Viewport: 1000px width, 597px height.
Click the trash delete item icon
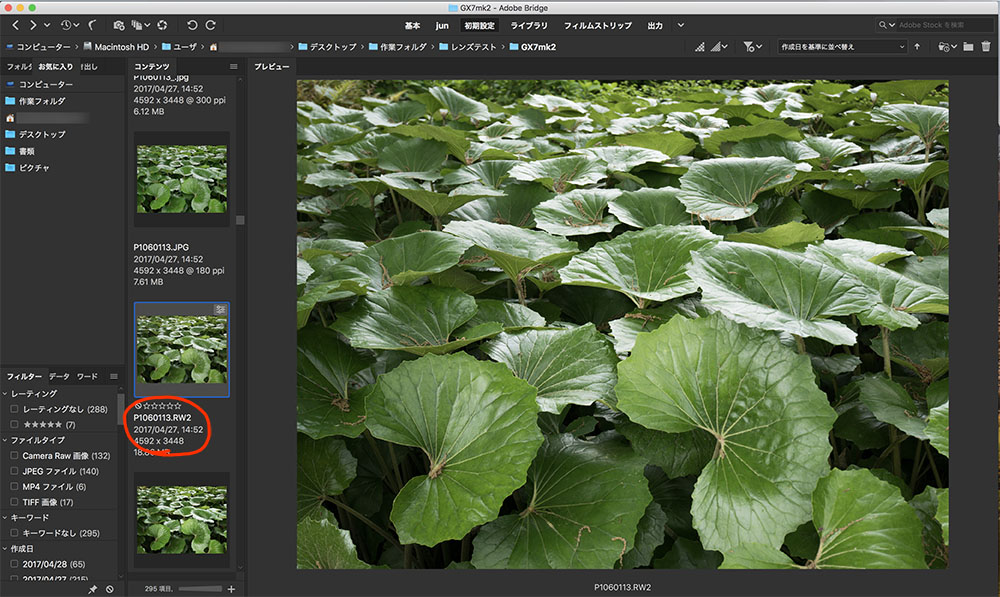tap(986, 46)
